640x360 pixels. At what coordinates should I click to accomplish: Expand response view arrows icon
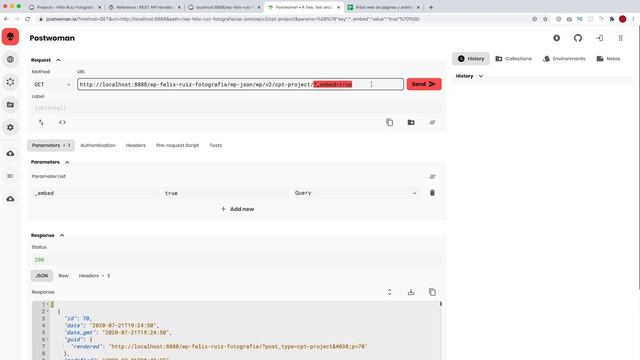tap(389, 292)
